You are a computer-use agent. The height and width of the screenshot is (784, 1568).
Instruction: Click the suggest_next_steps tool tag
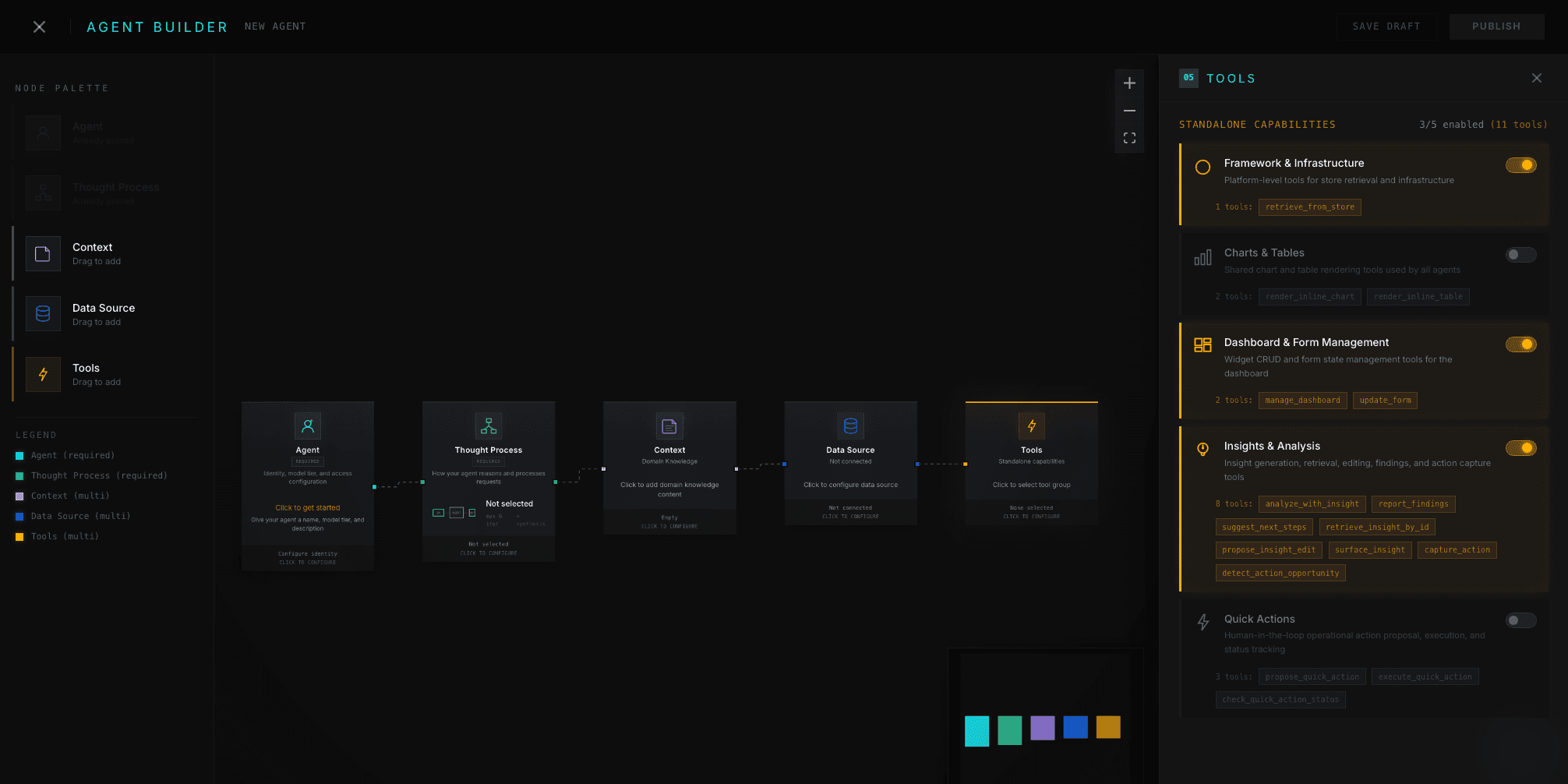1264,528
